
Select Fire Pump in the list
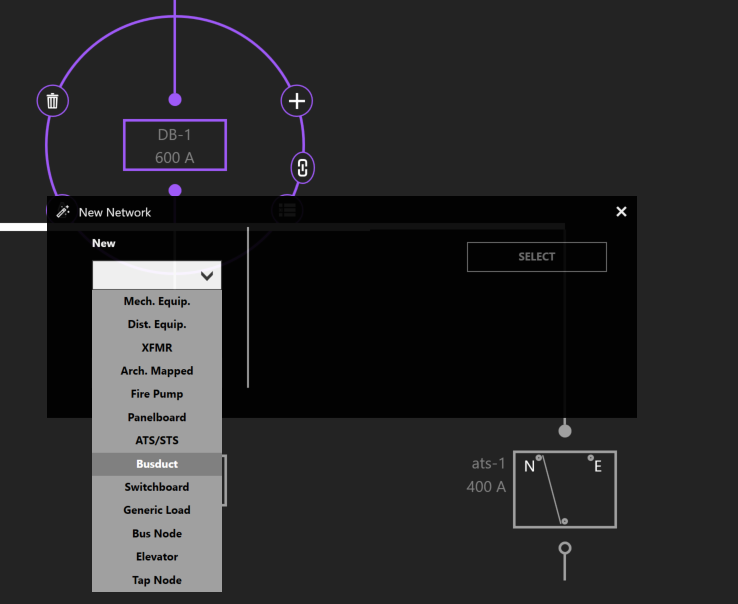coord(157,394)
